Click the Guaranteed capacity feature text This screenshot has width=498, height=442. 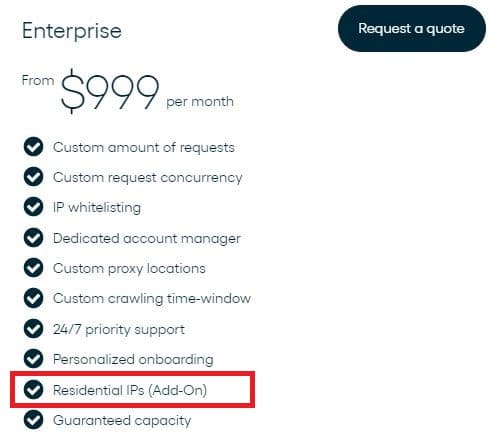(x=122, y=421)
